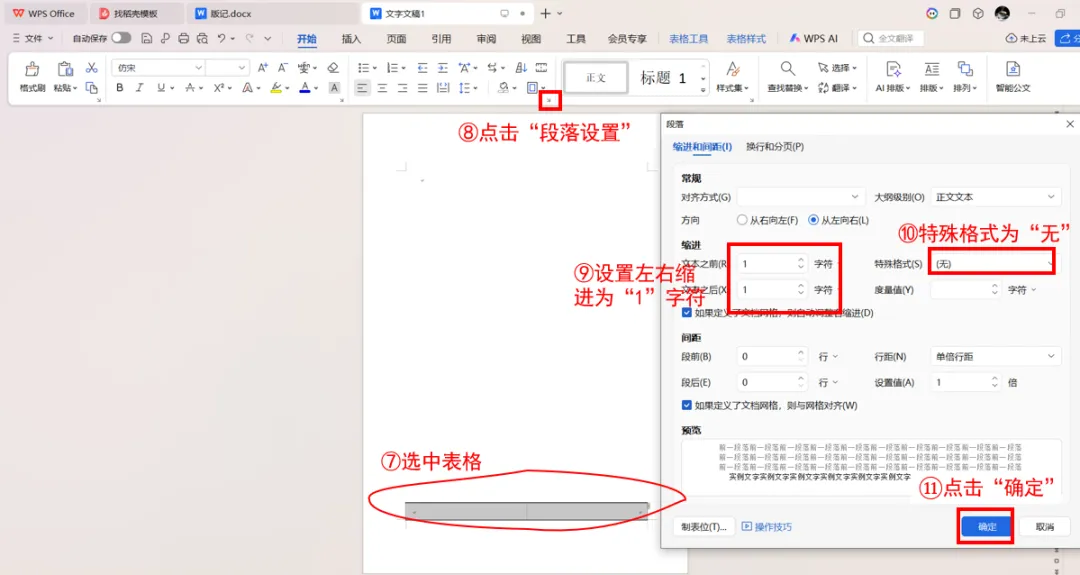Click the Save icon in quick toolbar
Image resolution: width=1080 pixels, height=575 pixels.
pyautogui.click(x=147, y=39)
